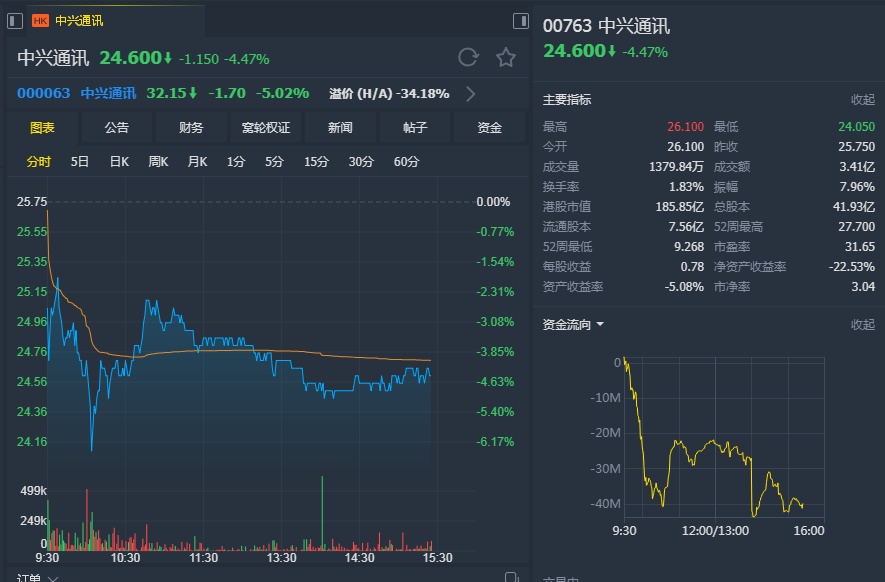Image resolution: width=885 pixels, height=582 pixels.
Task: Open the 公告 tab
Action: point(116,128)
